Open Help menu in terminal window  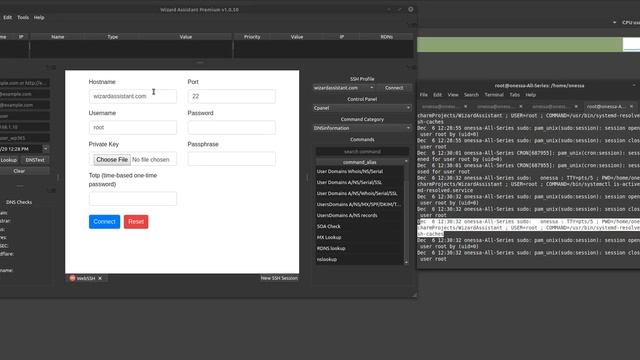531,95
